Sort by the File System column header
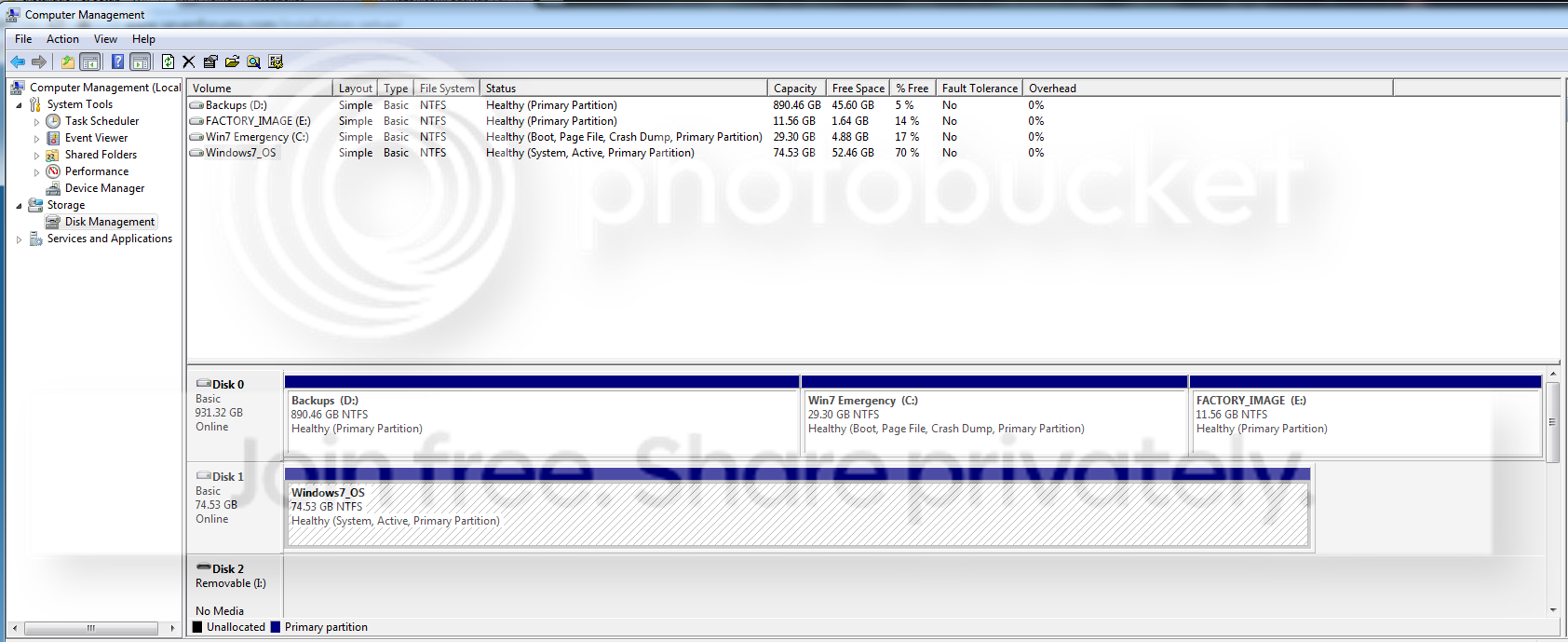1568x642 pixels. click(x=447, y=89)
